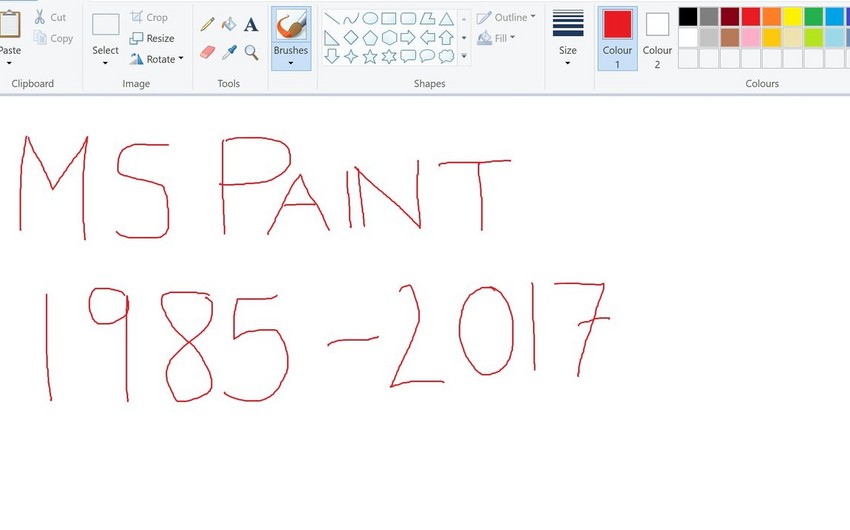Choose the Pentagon shape
Viewport: 850px width, 530px height.
(x=370, y=38)
